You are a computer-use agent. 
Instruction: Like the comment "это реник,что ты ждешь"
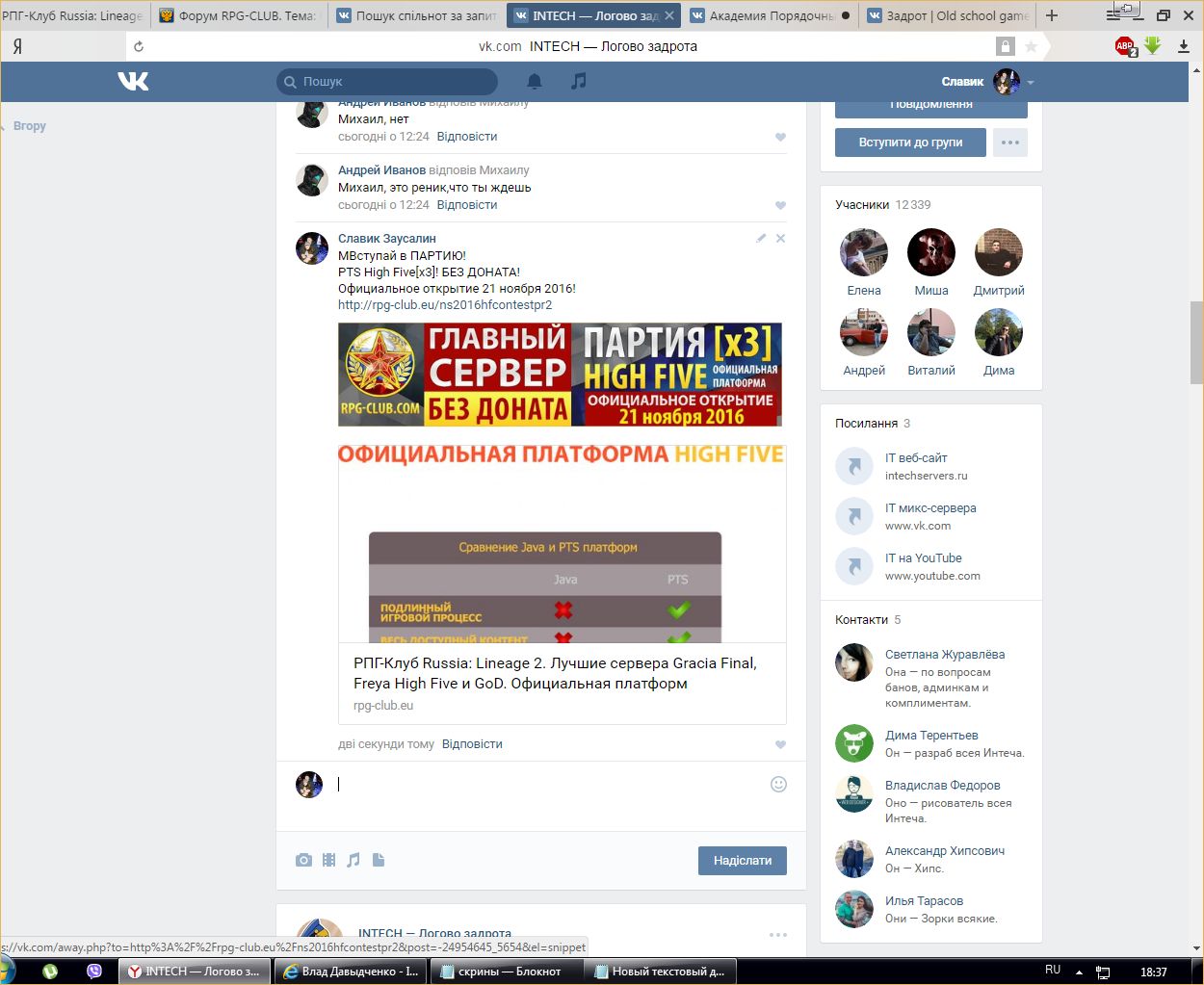(780, 205)
